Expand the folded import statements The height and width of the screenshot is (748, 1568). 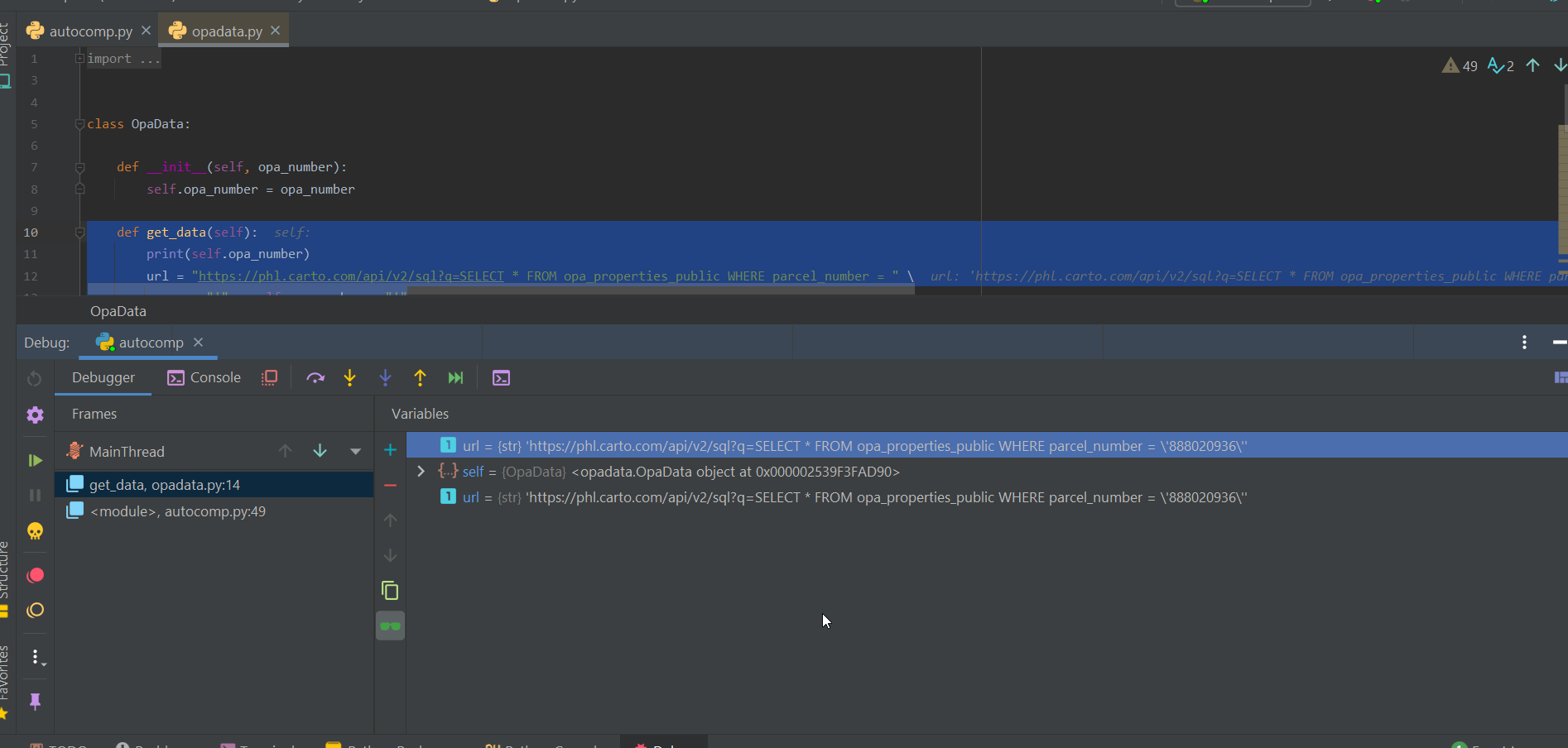[79, 59]
